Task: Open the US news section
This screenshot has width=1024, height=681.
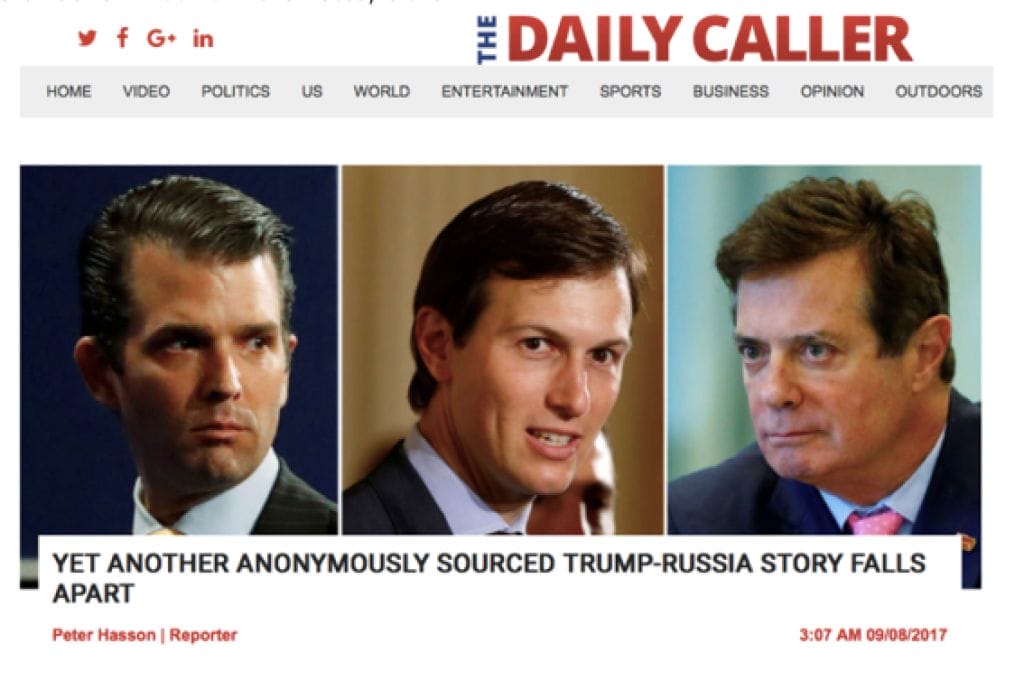Action: [x=312, y=91]
